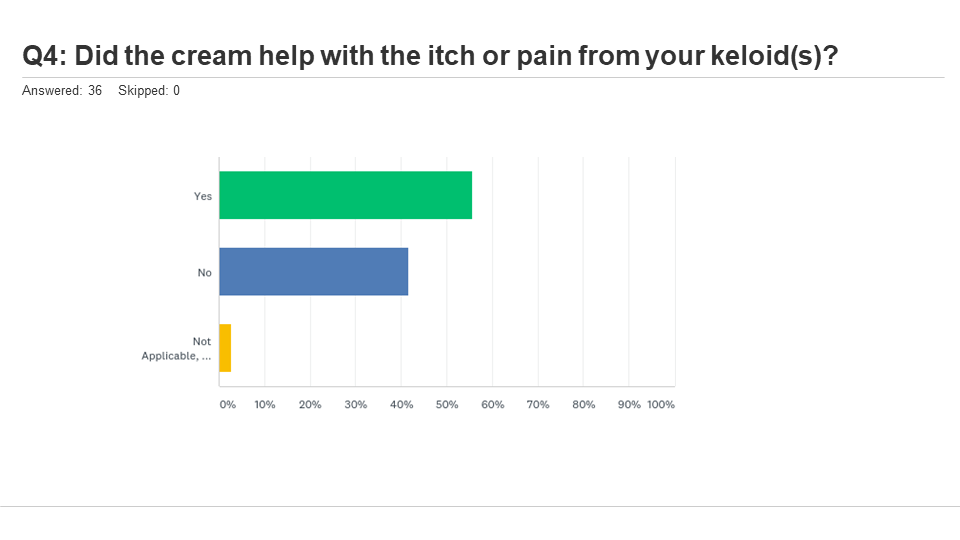Select the Yes axis label
This screenshot has height=540, width=960.
(x=203, y=196)
